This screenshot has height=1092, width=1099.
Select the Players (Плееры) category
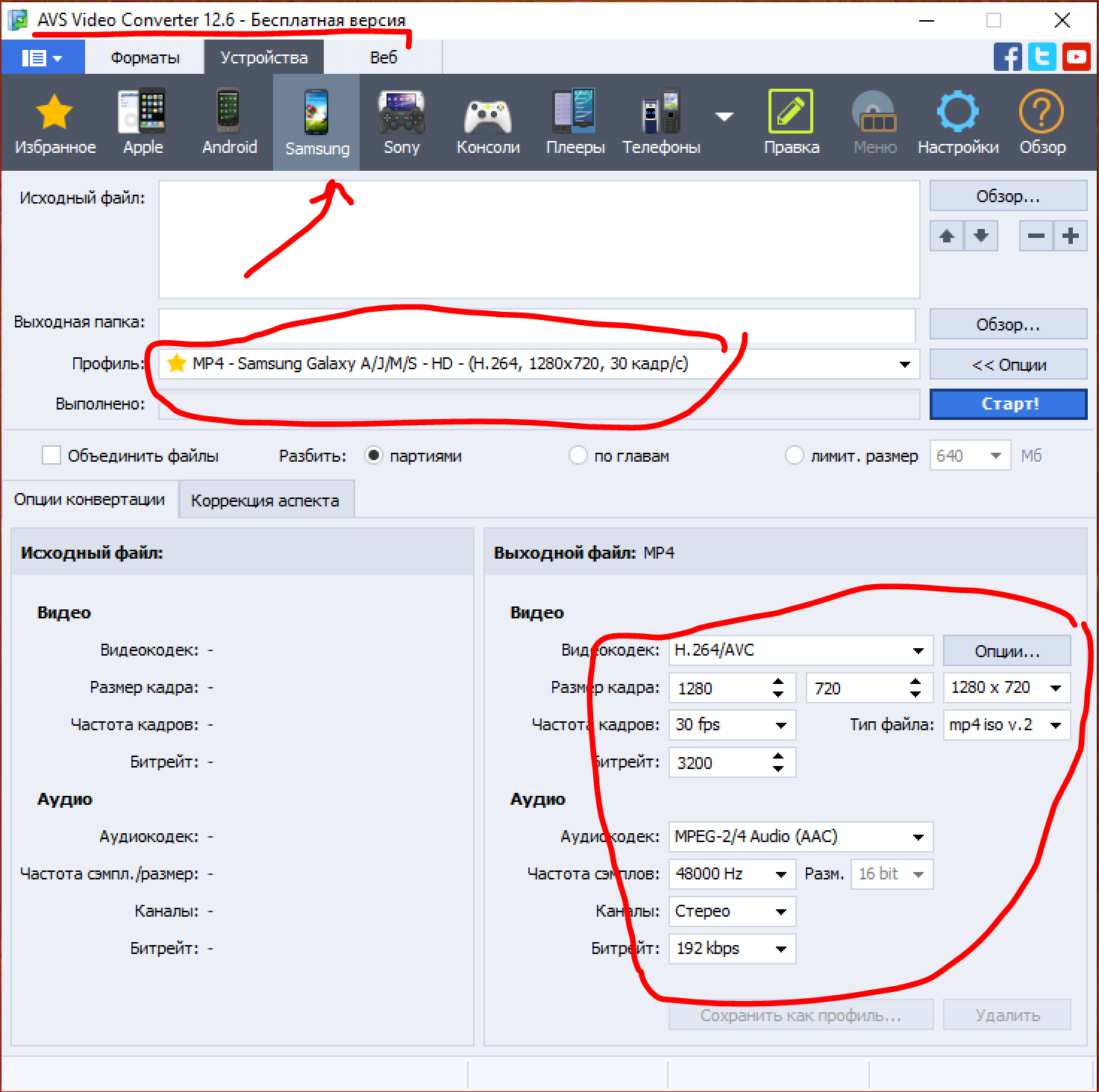[574, 122]
